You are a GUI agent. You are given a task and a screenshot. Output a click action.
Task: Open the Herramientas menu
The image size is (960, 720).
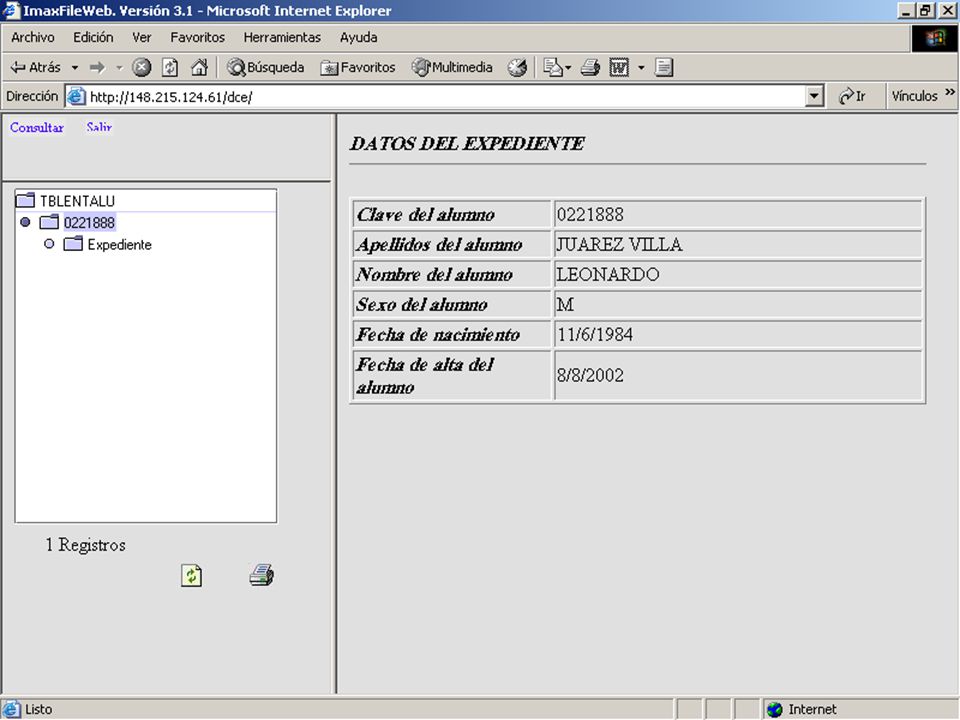point(282,37)
